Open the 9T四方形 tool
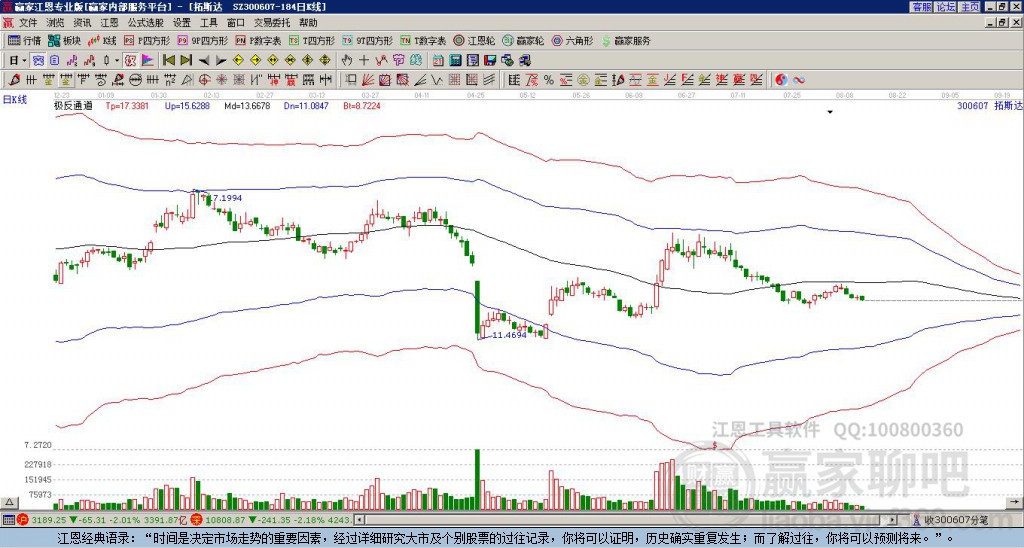Screen dimensions: 1024x548 click(x=368, y=40)
